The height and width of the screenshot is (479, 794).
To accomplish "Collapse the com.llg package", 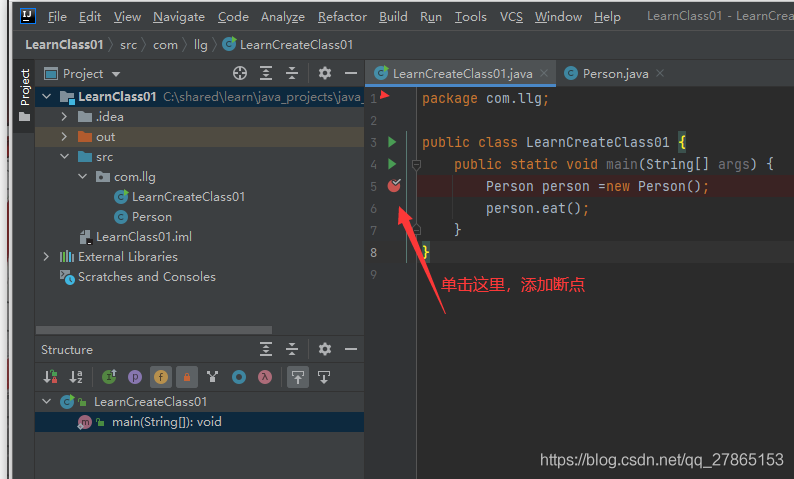I will (83, 176).
